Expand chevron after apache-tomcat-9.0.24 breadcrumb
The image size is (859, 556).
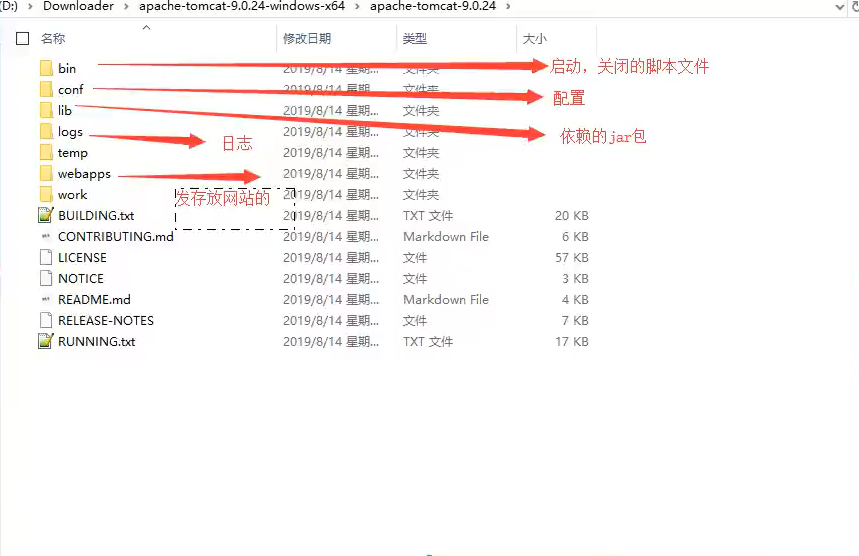[x=508, y=7]
